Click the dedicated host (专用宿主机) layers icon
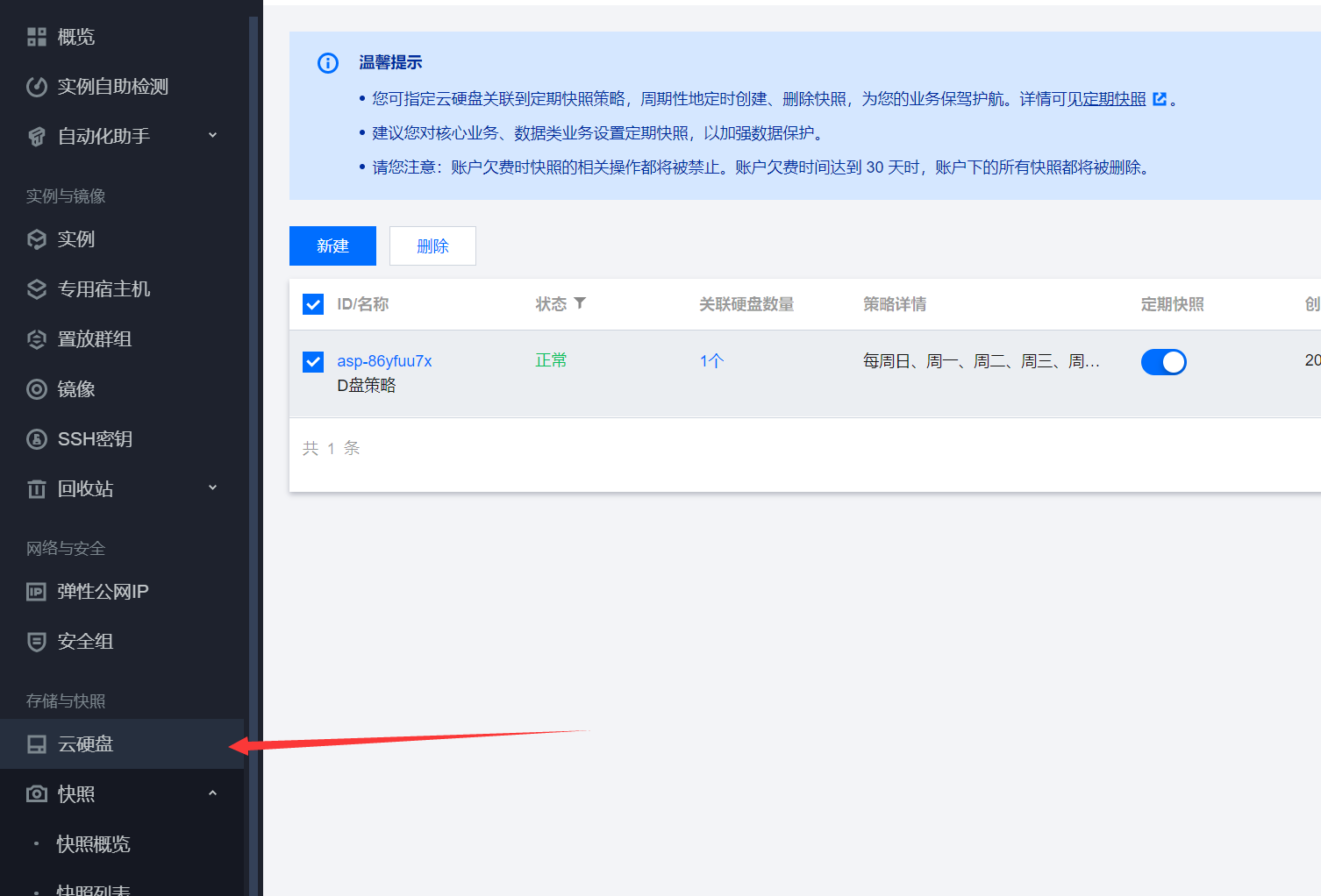 point(37,289)
